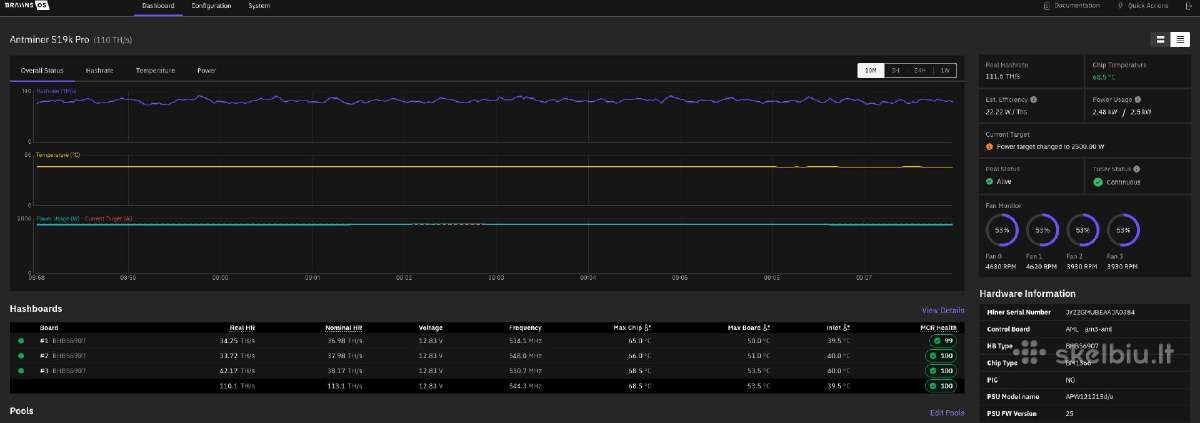The image size is (1200, 423).
Task: Click green status dot for hashboard #1
Action: tap(21, 341)
